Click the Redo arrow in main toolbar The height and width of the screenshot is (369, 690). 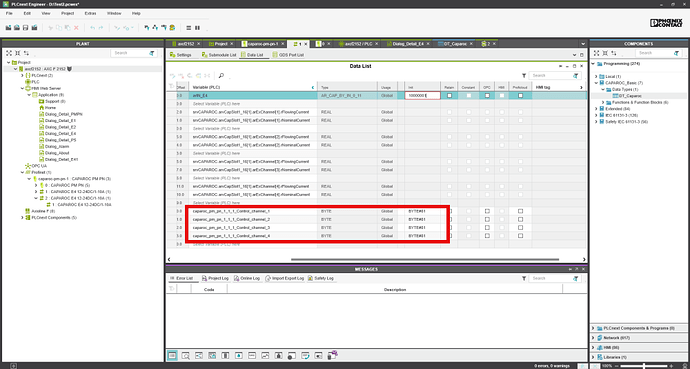[101, 28]
